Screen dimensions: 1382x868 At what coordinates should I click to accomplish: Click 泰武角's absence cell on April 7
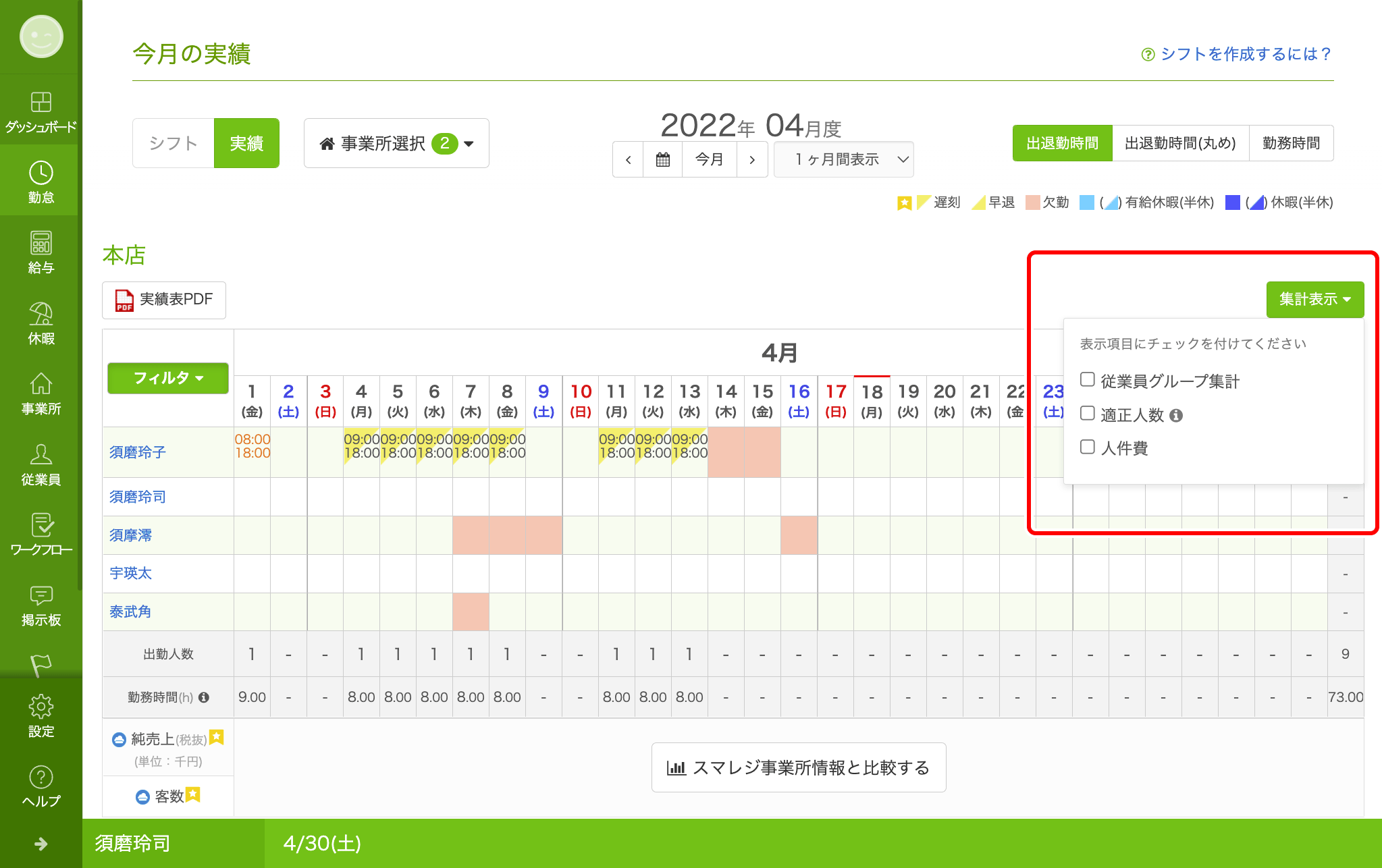tap(471, 612)
